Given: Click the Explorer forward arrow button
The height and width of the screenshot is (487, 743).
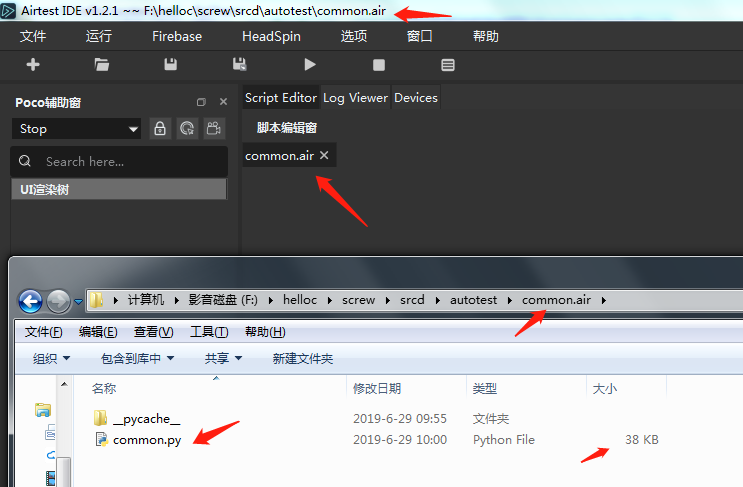Looking at the screenshot, I should coord(58,301).
